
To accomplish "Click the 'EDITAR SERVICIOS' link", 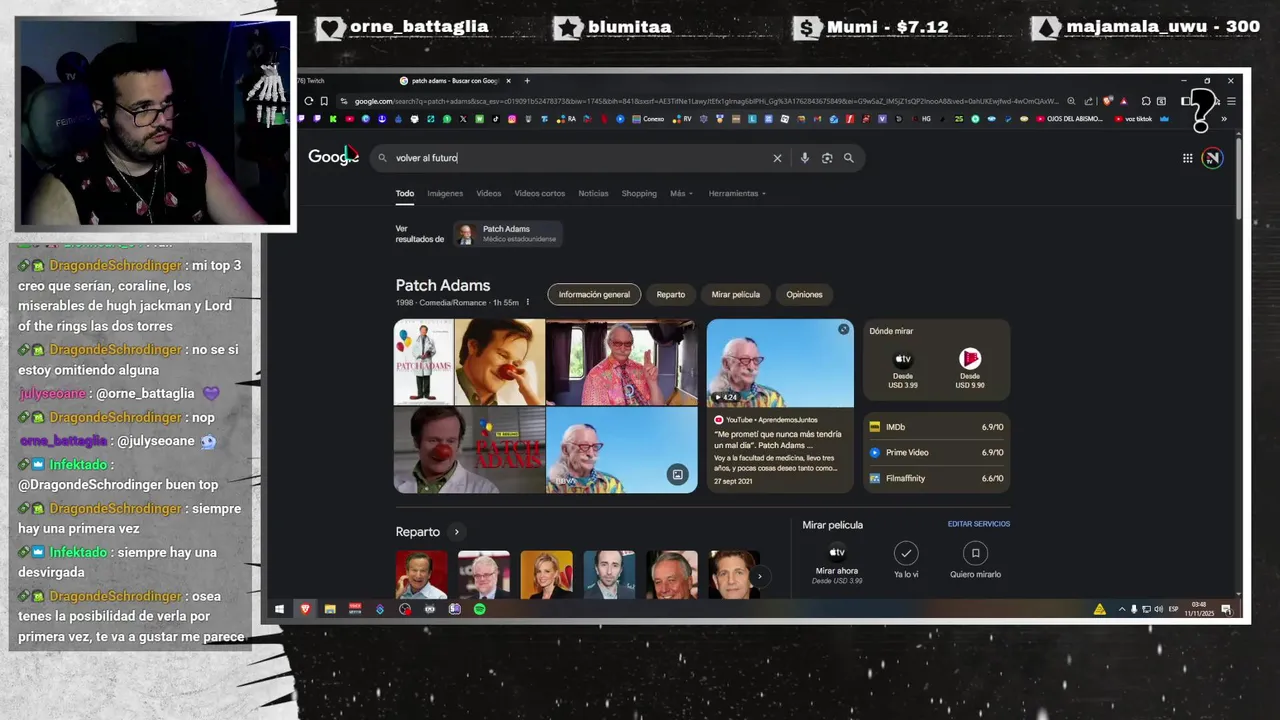I will pos(979,524).
